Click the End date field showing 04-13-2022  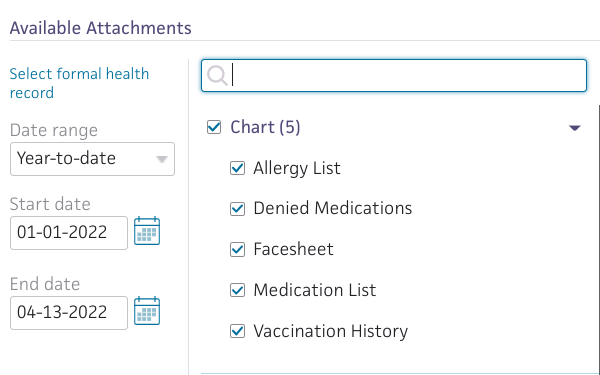click(69, 313)
